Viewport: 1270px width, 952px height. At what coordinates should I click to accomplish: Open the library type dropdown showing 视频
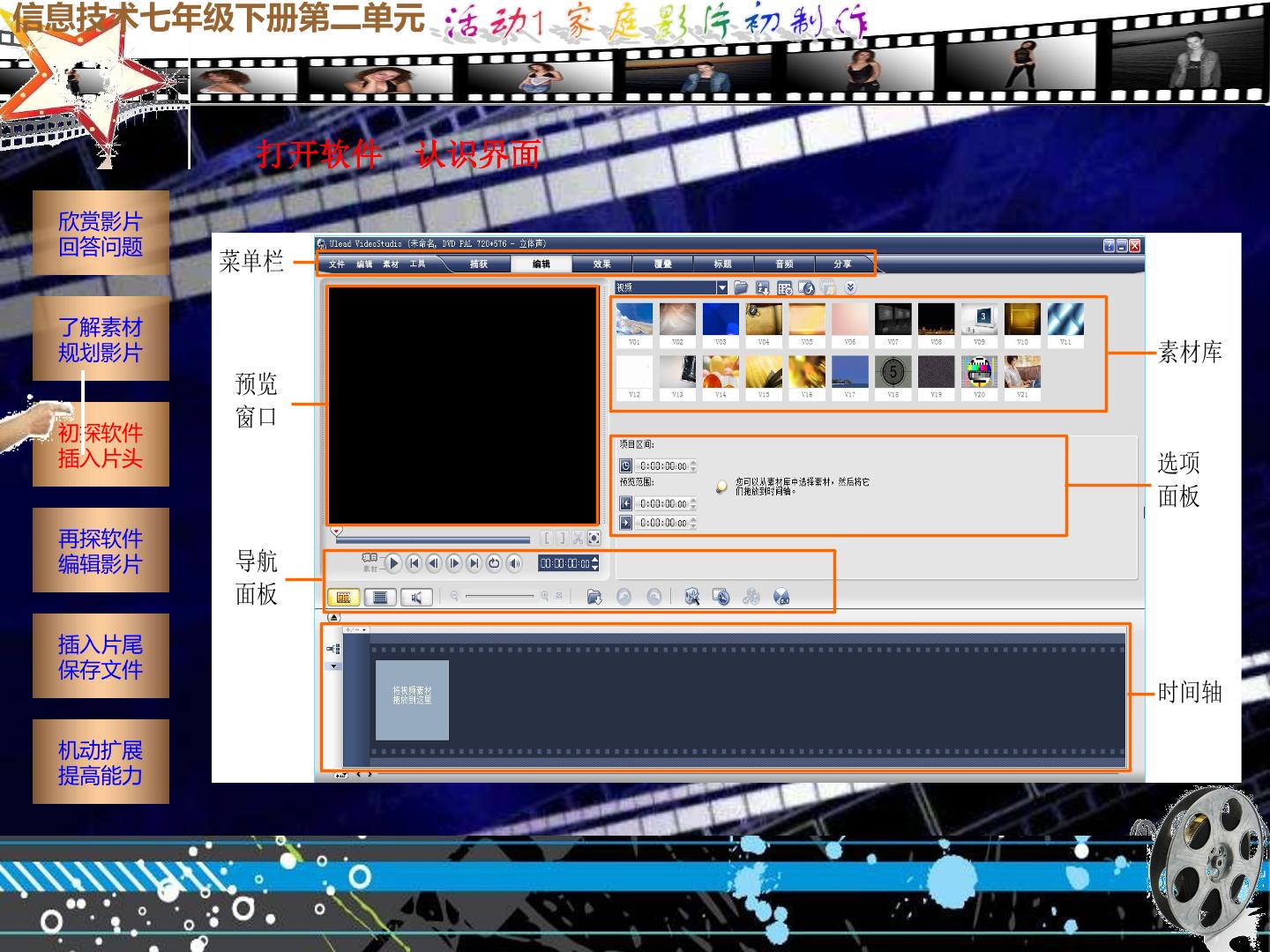point(671,287)
